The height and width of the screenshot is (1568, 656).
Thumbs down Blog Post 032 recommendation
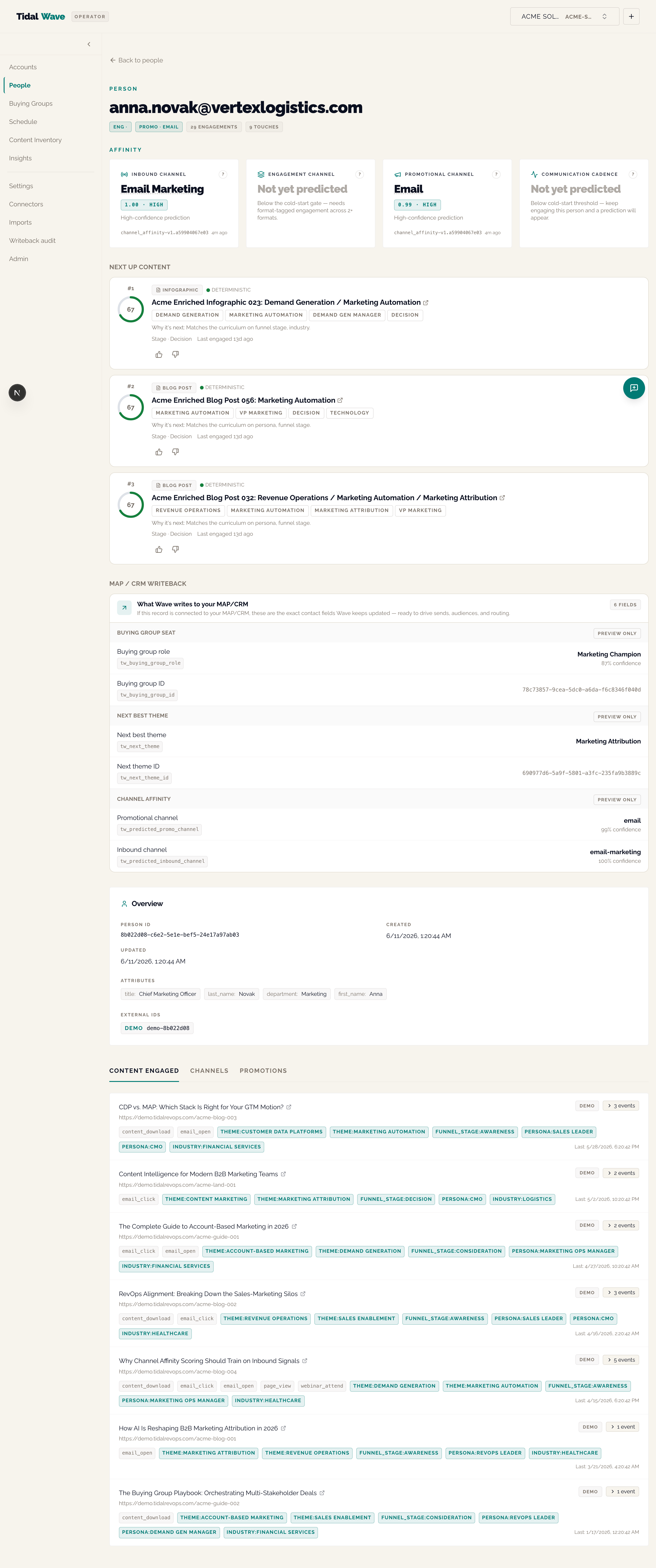[x=175, y=549]
